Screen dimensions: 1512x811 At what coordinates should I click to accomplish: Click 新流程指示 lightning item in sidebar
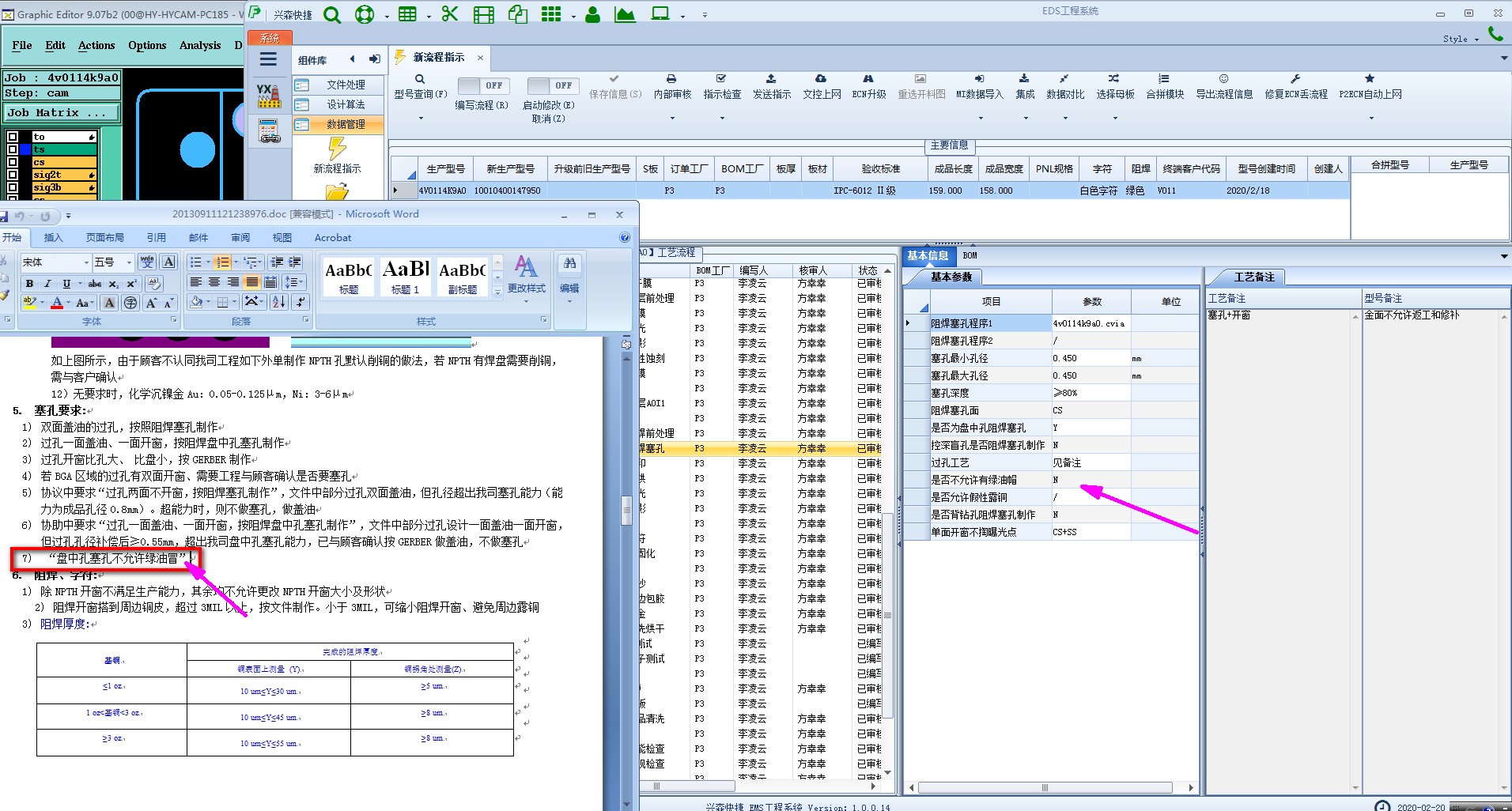[x=338, y=156]
